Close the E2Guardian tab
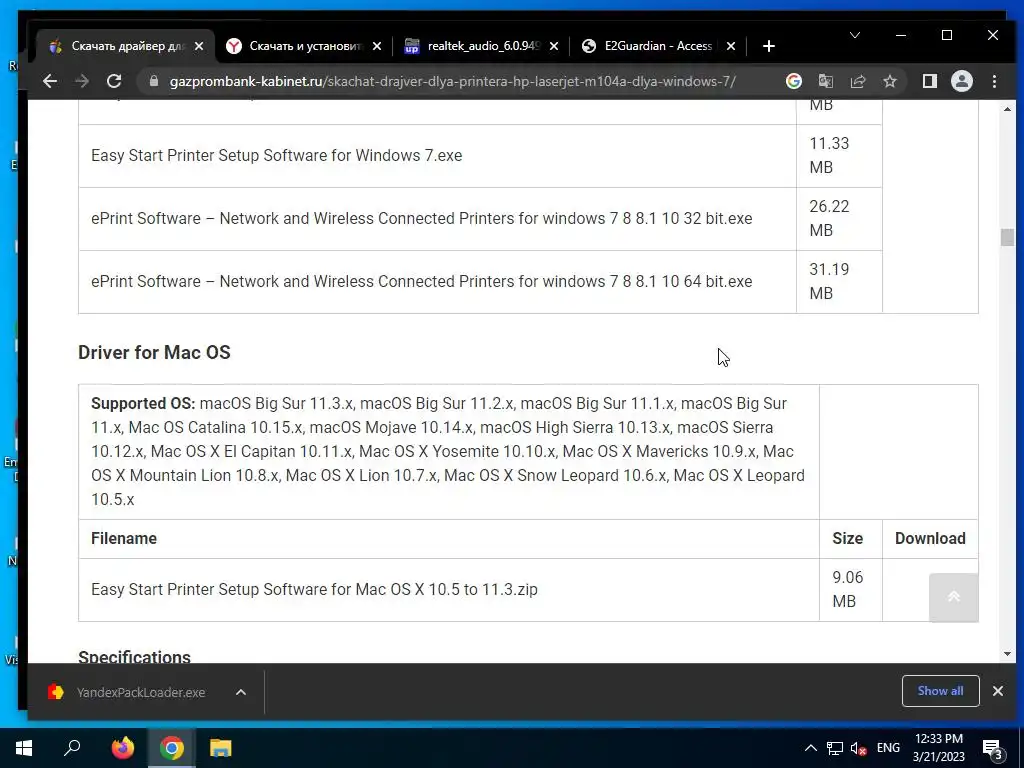1024x768 pixels. (731, 46)
